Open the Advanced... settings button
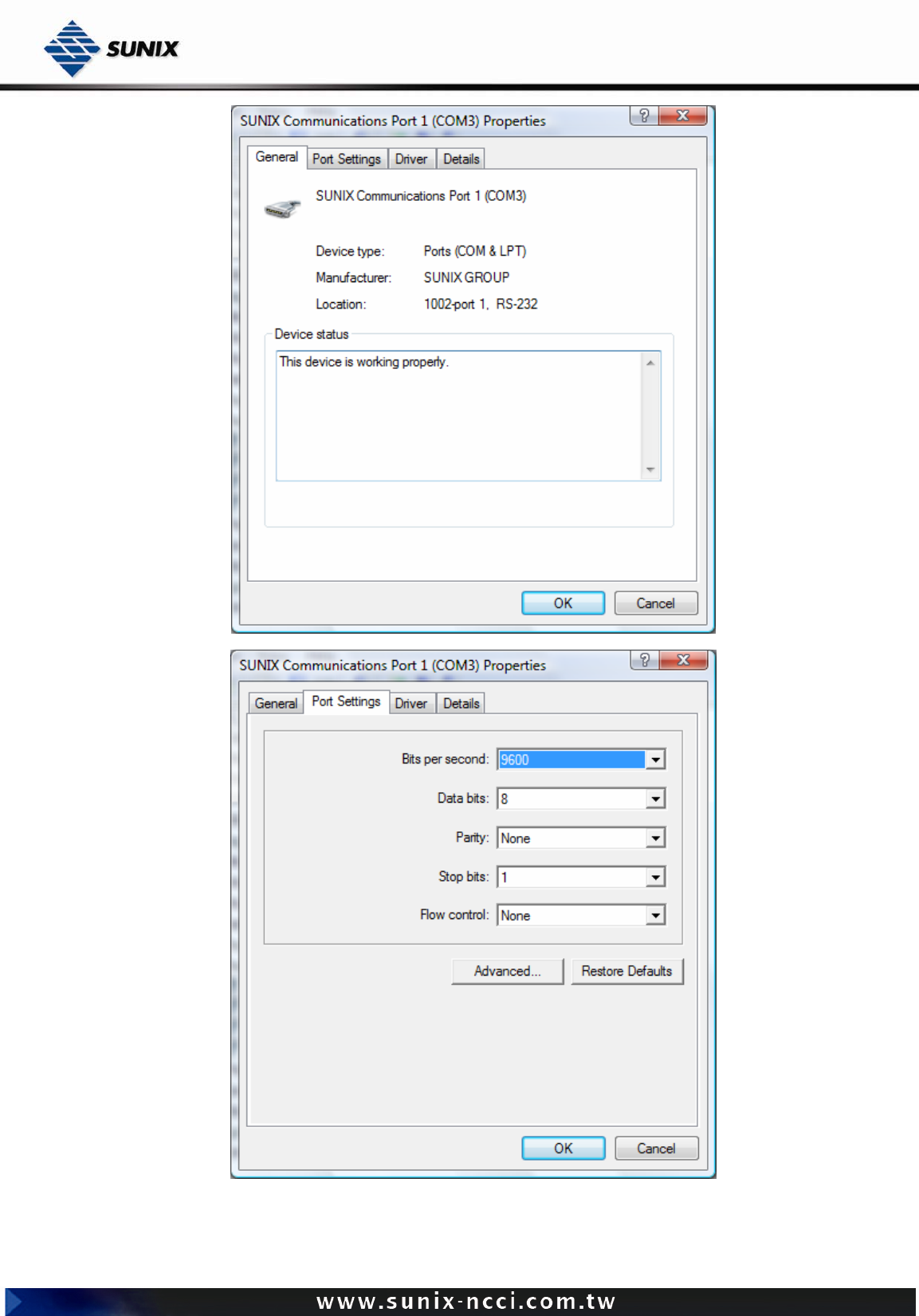Viewport: 919px width, 1316px height. (x=508, y=971)
